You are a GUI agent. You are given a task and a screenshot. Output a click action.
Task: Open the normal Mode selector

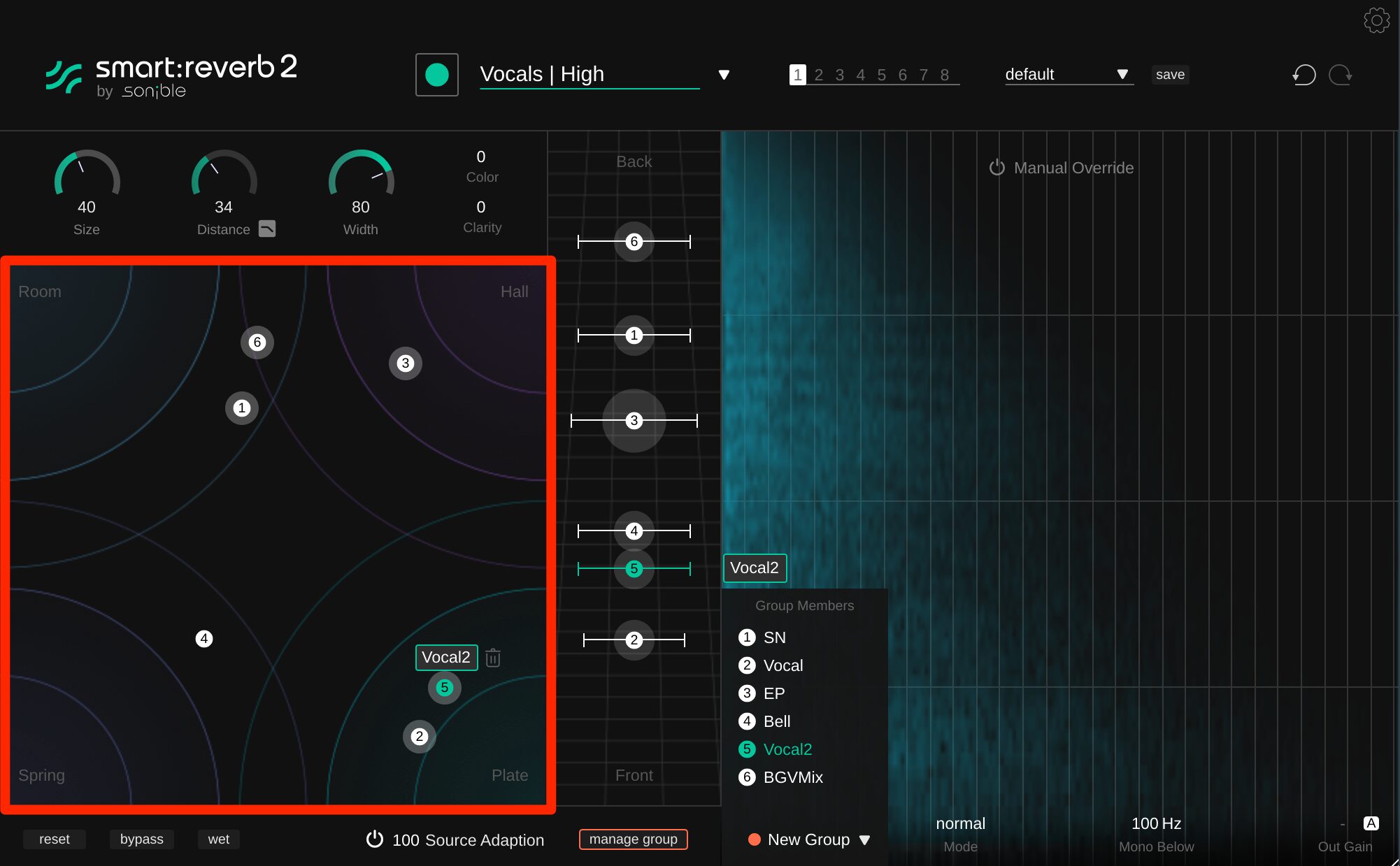pyautogui.click(x=961, y=823)
